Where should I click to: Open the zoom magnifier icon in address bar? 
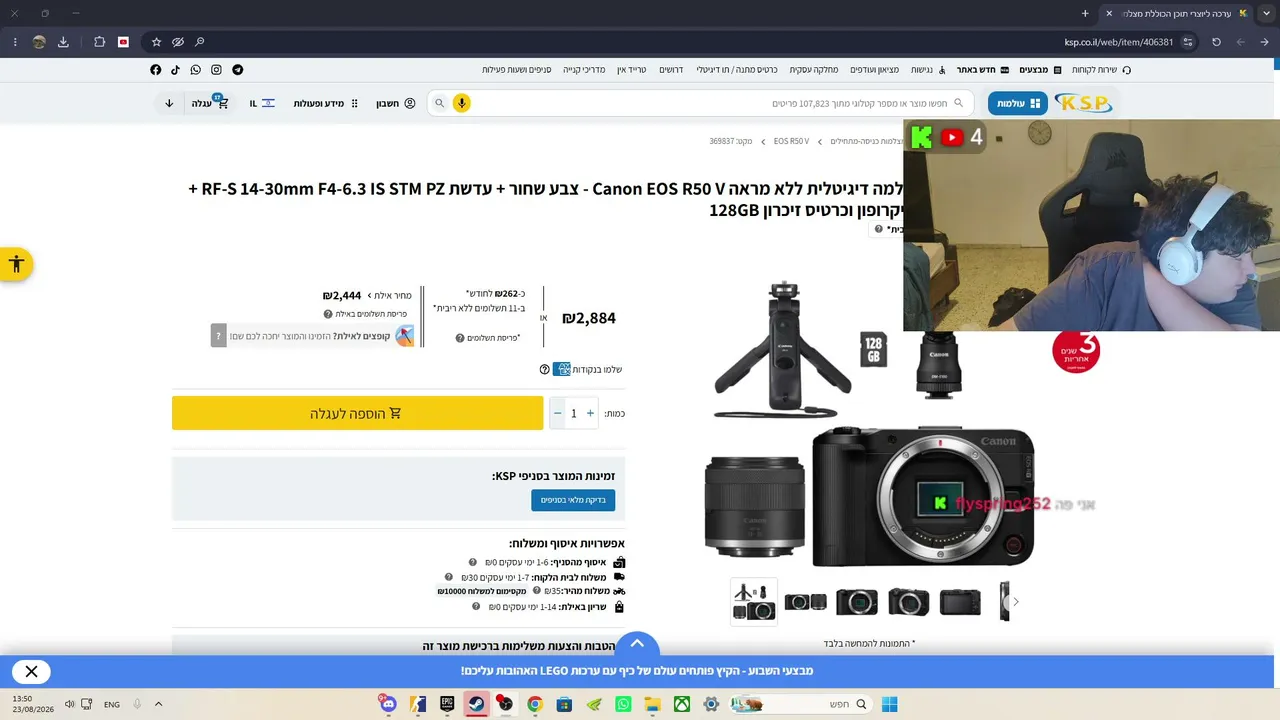[200, 42]
